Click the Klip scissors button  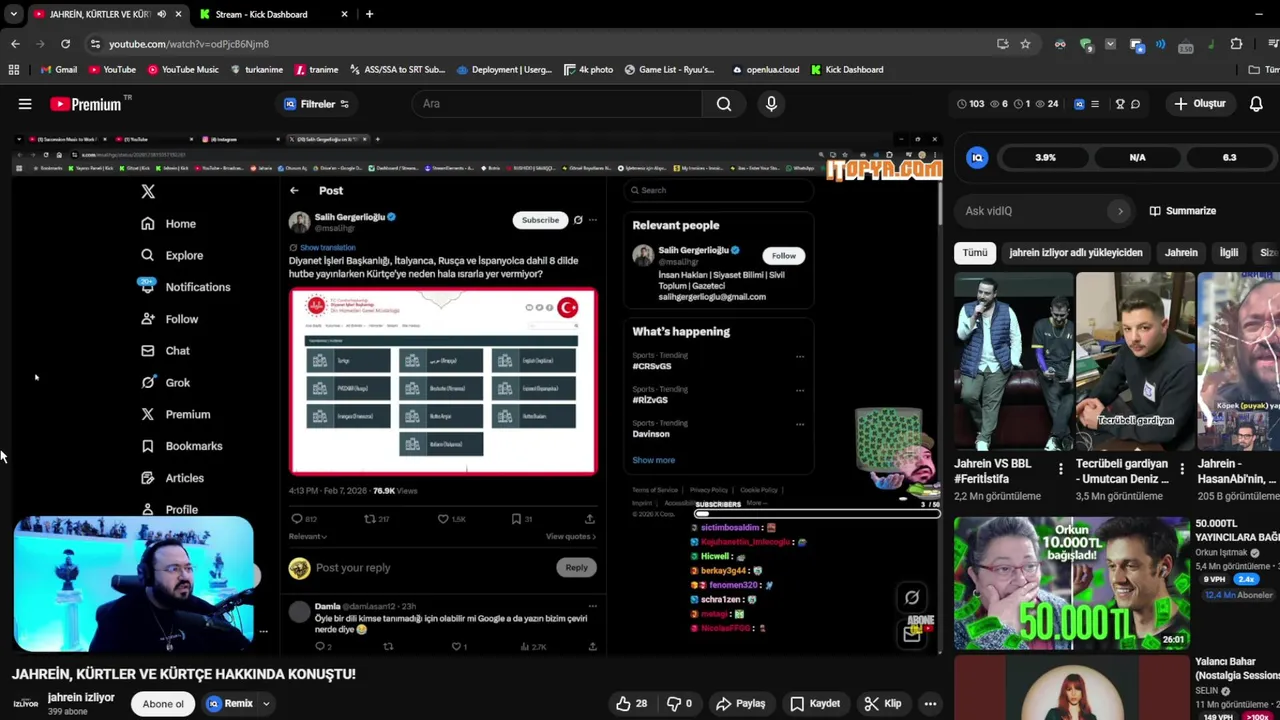[883, 704]
